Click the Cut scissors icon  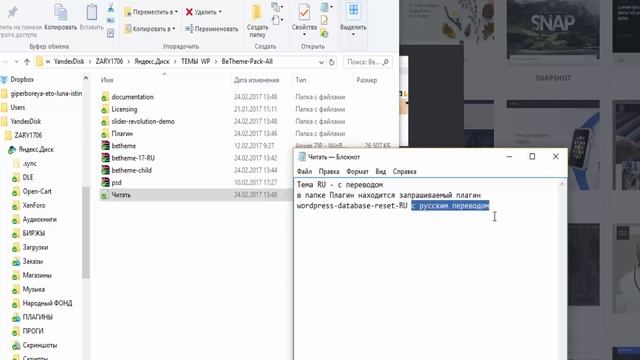pos(111,7)
